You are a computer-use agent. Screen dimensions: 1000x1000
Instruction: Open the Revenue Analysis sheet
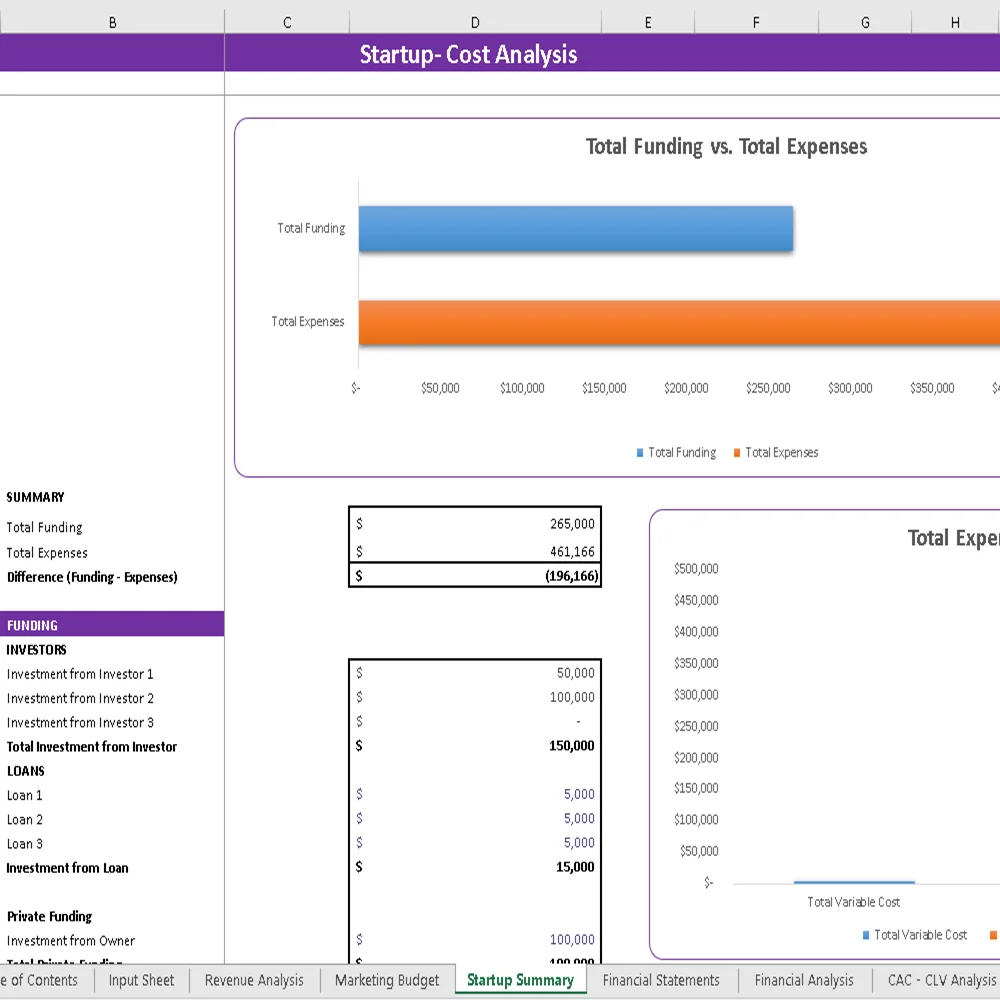pyautogui.click(x=253, y=981)
